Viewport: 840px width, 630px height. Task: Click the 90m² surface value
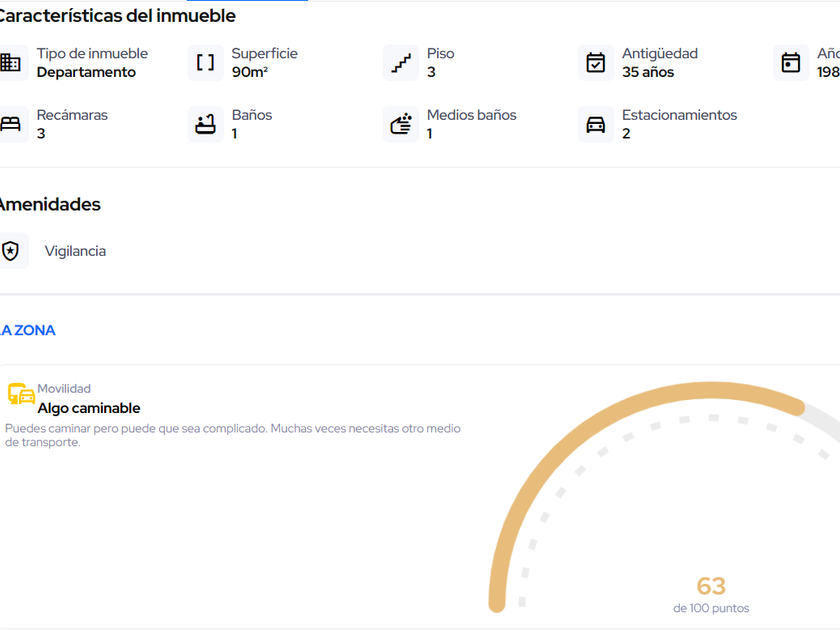[x=250, y=72]
